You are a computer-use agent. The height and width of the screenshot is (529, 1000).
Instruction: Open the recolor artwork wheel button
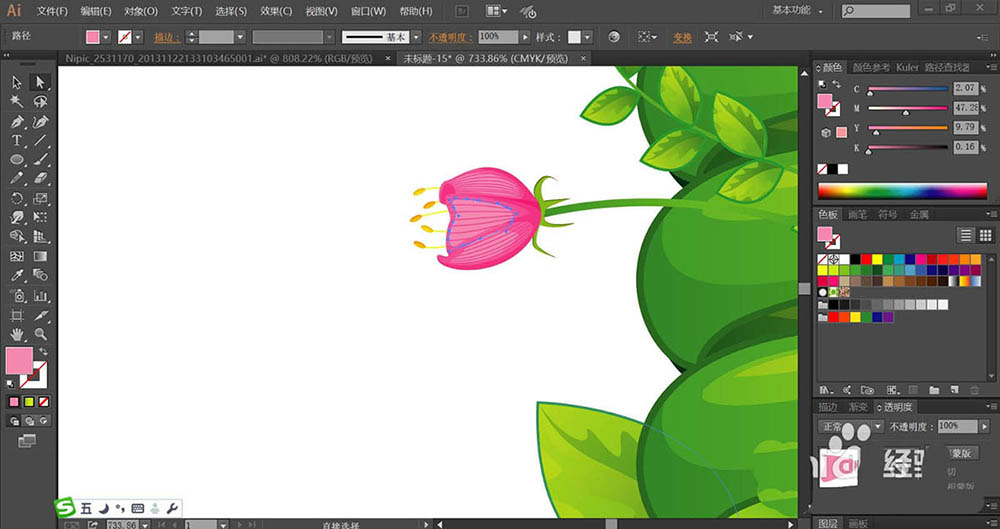[x=614, y=36]
